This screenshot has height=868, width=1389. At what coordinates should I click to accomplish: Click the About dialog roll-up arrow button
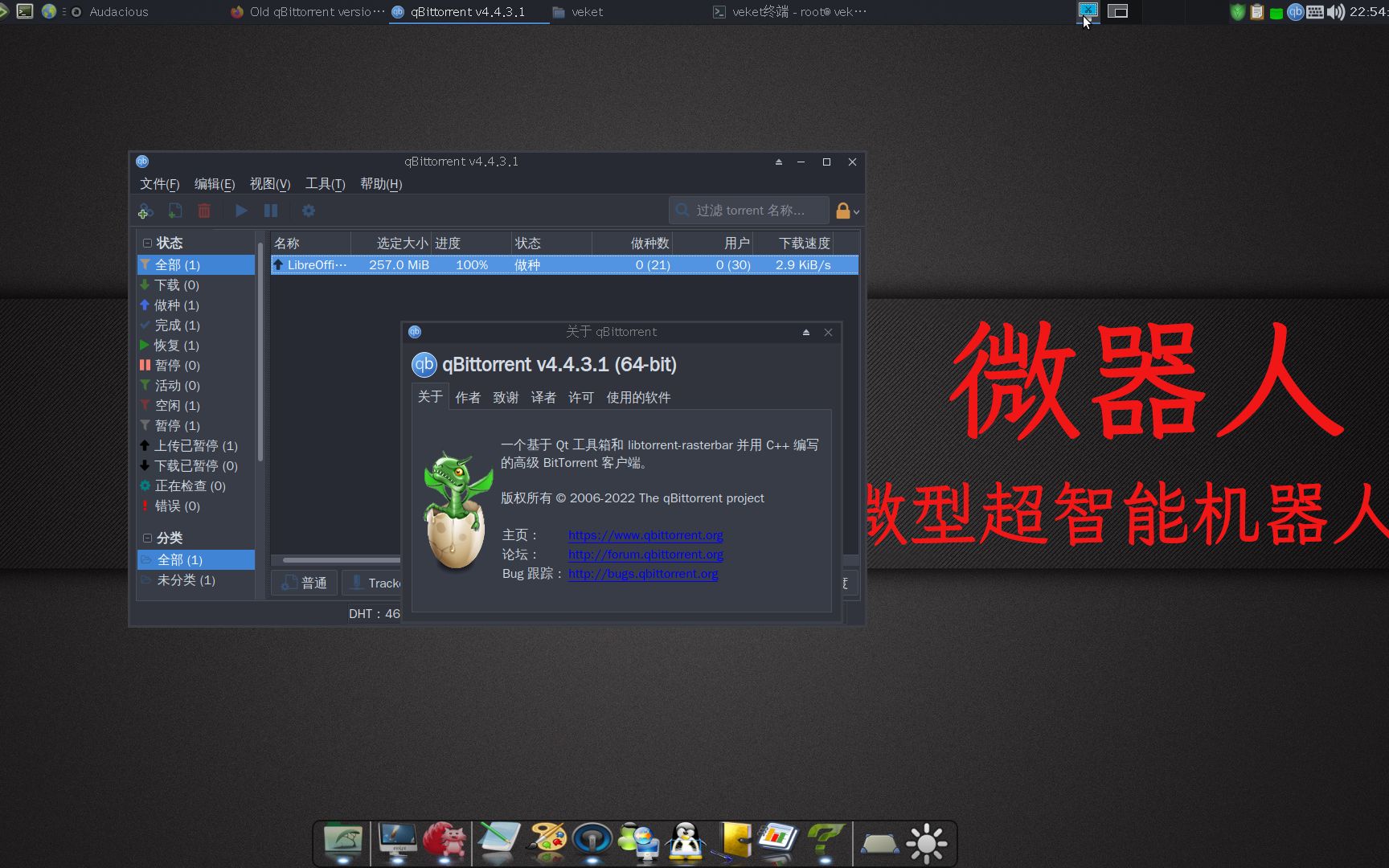click(x=806, y=332)
